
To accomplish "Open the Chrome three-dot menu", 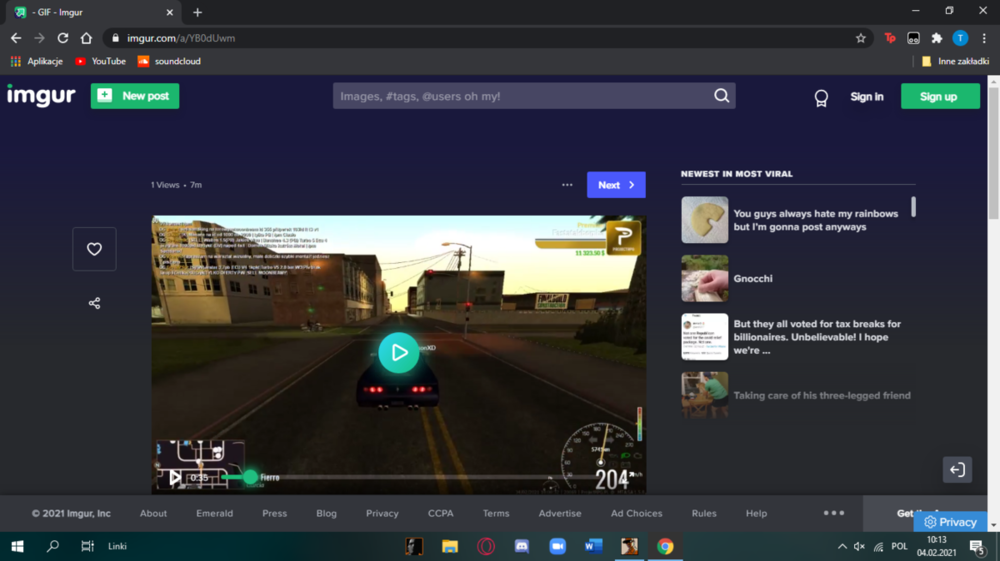I will coord(984,38).
